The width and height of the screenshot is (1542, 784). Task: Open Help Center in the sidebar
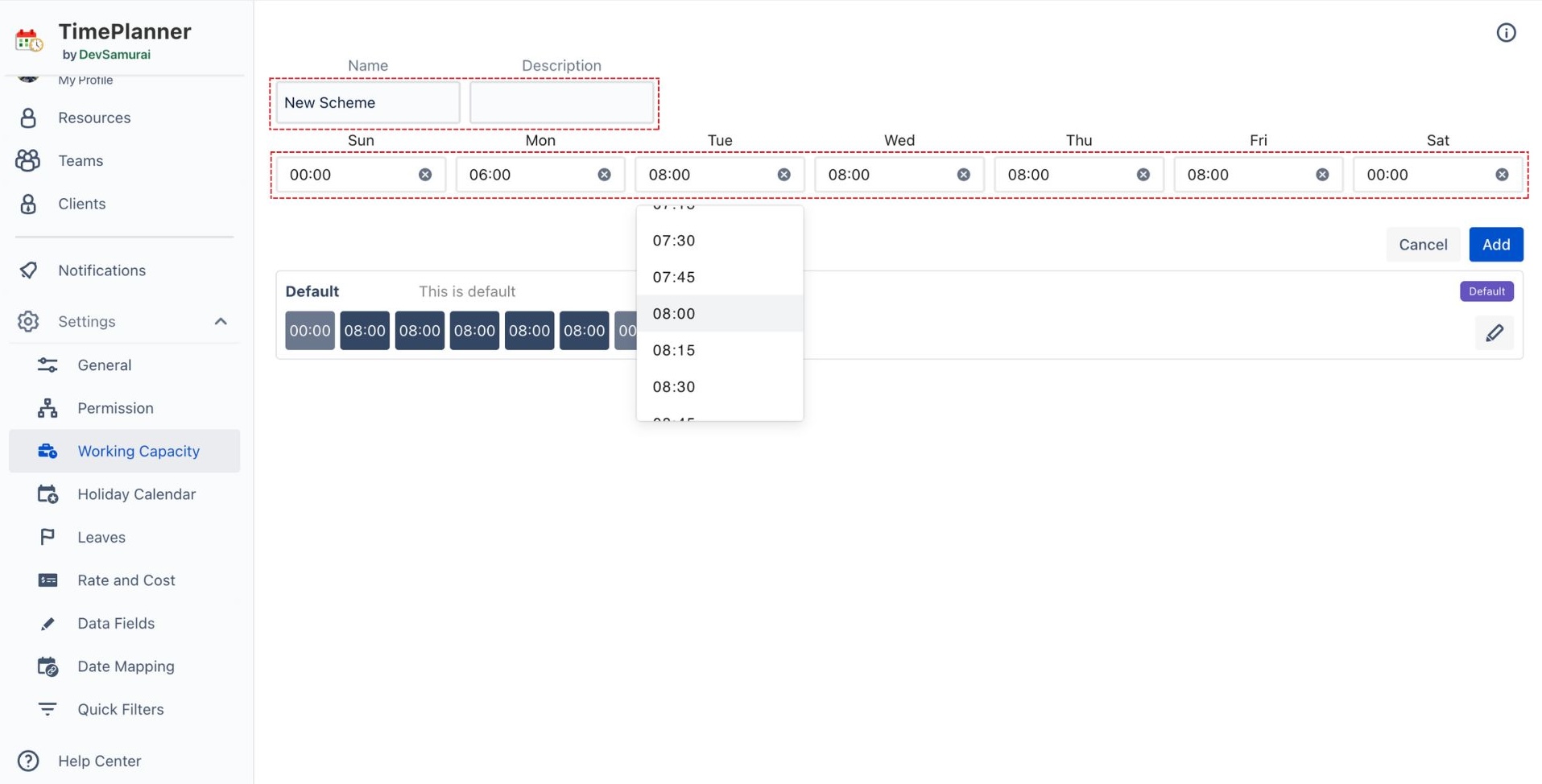click(x=99, y=761)
